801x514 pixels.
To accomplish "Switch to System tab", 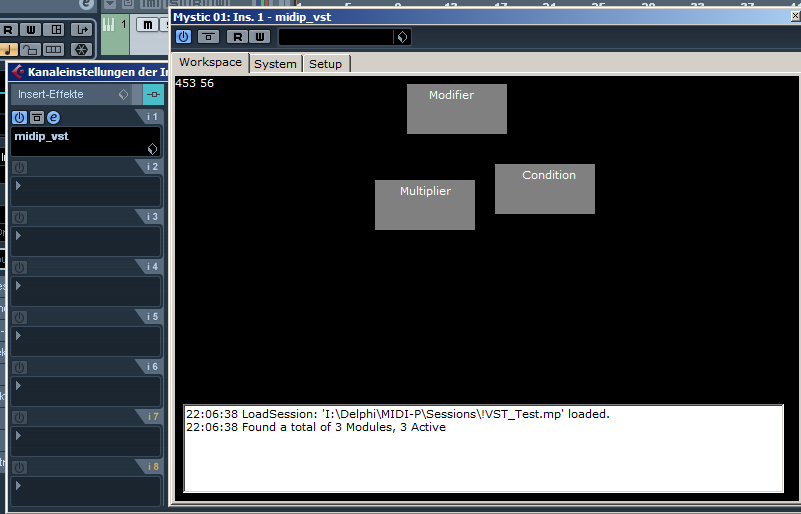I will click(x=275, y=64).
